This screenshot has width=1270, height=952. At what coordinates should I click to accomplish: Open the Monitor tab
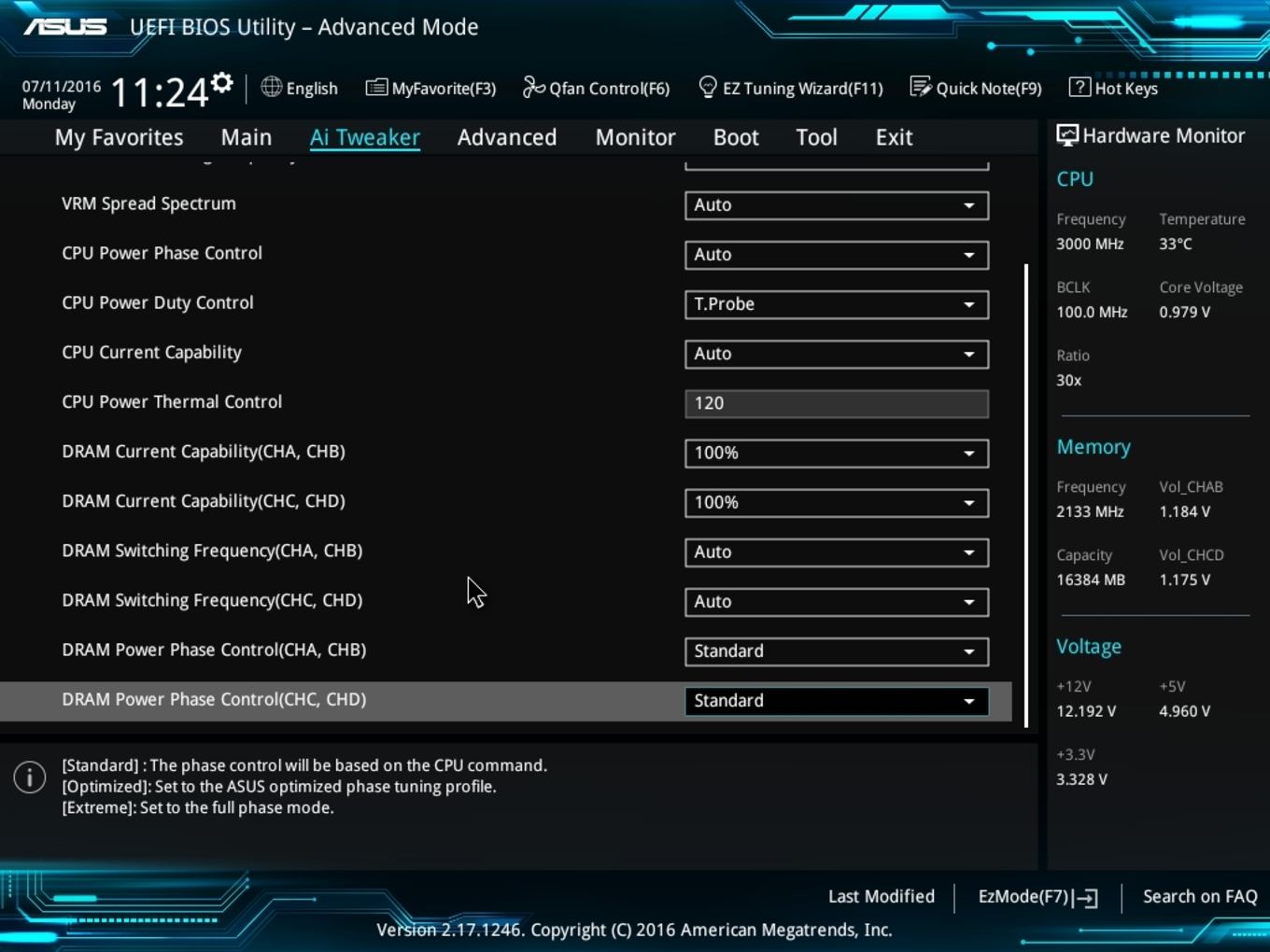point(635,137)
